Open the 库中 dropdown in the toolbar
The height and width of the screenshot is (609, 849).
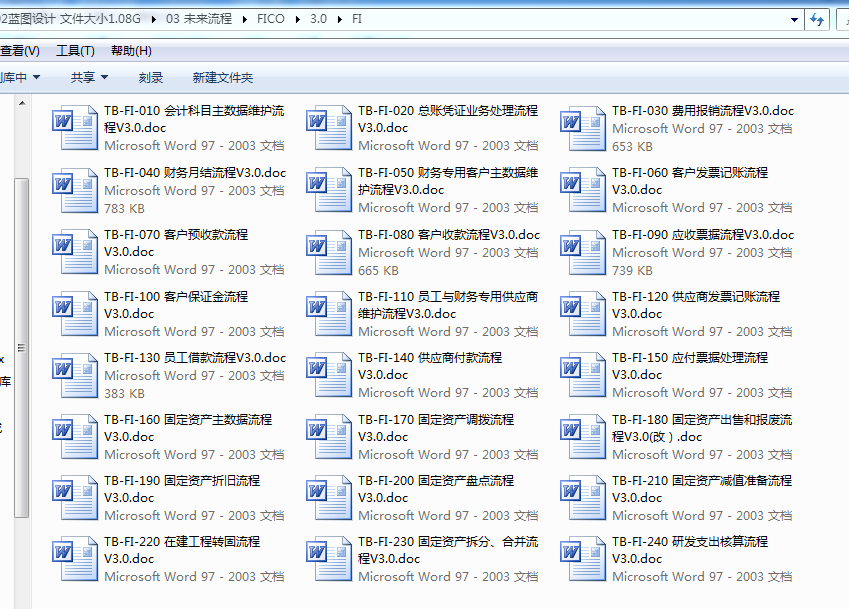[x=19, y=77]
